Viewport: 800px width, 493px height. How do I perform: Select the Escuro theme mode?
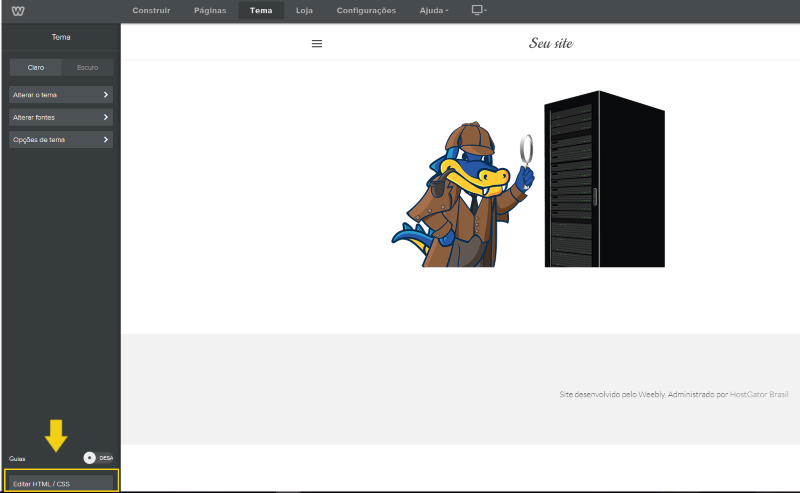tap(87, 67)
